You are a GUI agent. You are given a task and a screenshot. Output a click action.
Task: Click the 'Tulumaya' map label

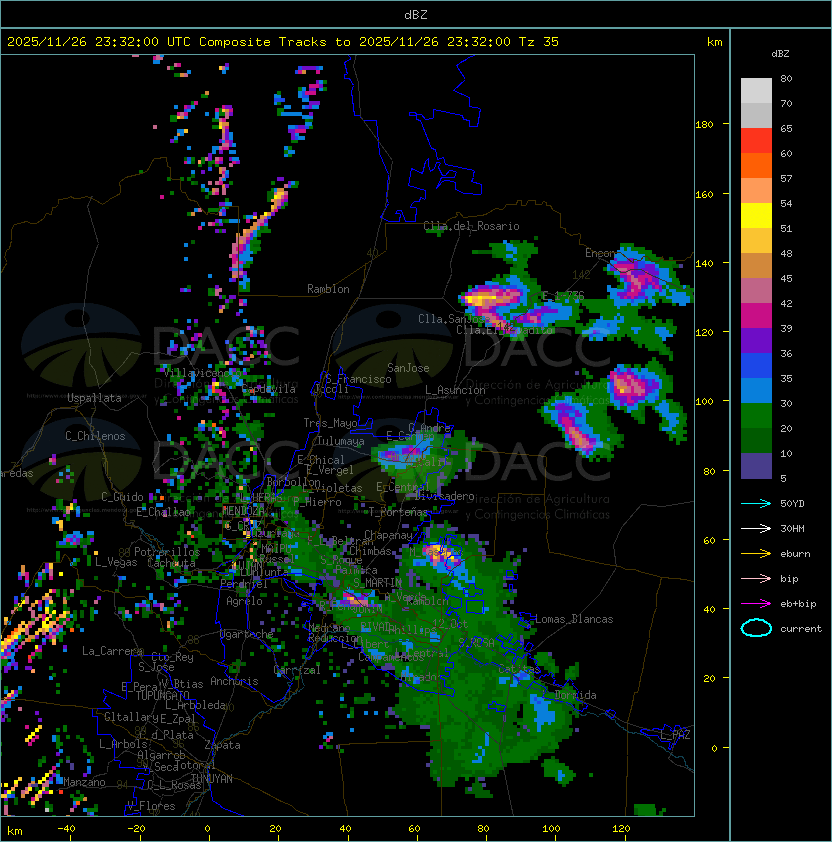341,441
